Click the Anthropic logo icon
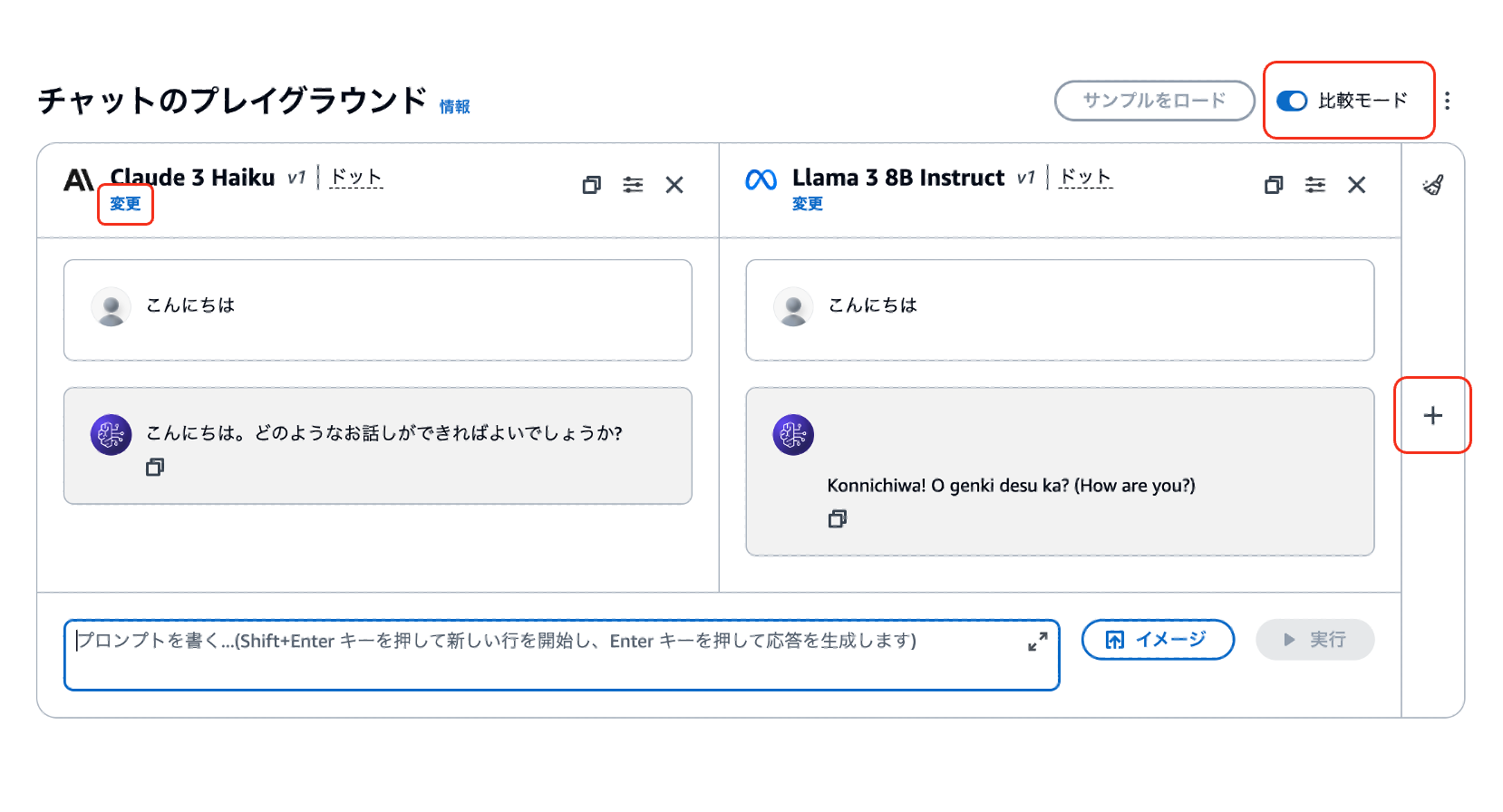Image resolution: width=1503 pixels, height=812 pixels. point(79,180)
